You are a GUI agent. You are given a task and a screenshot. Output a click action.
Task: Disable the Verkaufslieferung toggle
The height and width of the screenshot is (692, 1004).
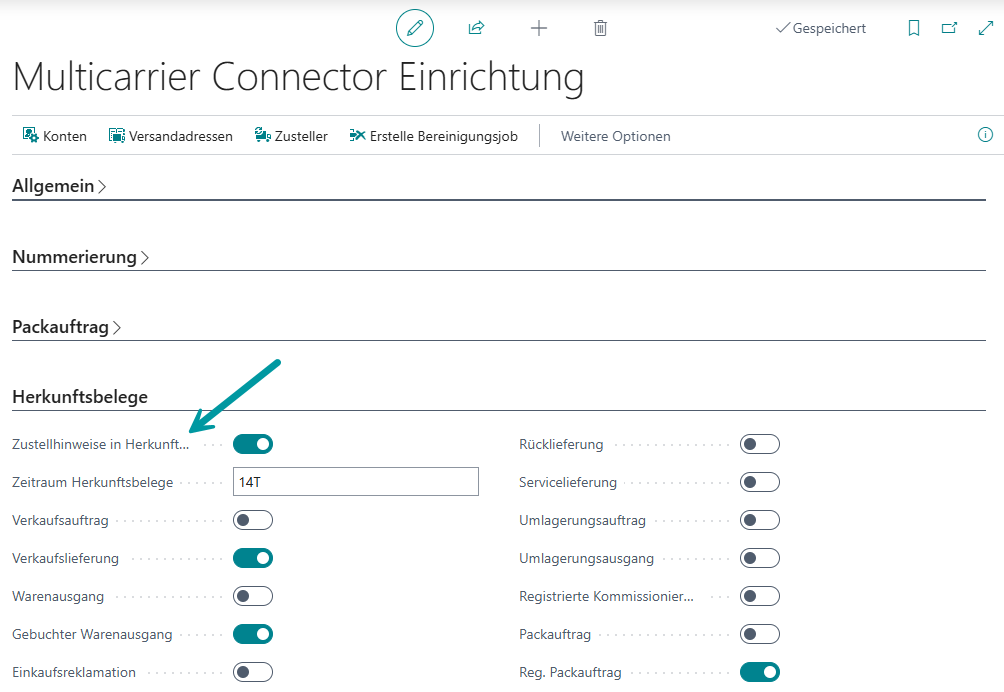pyautogui.click(x=252, y=558)
